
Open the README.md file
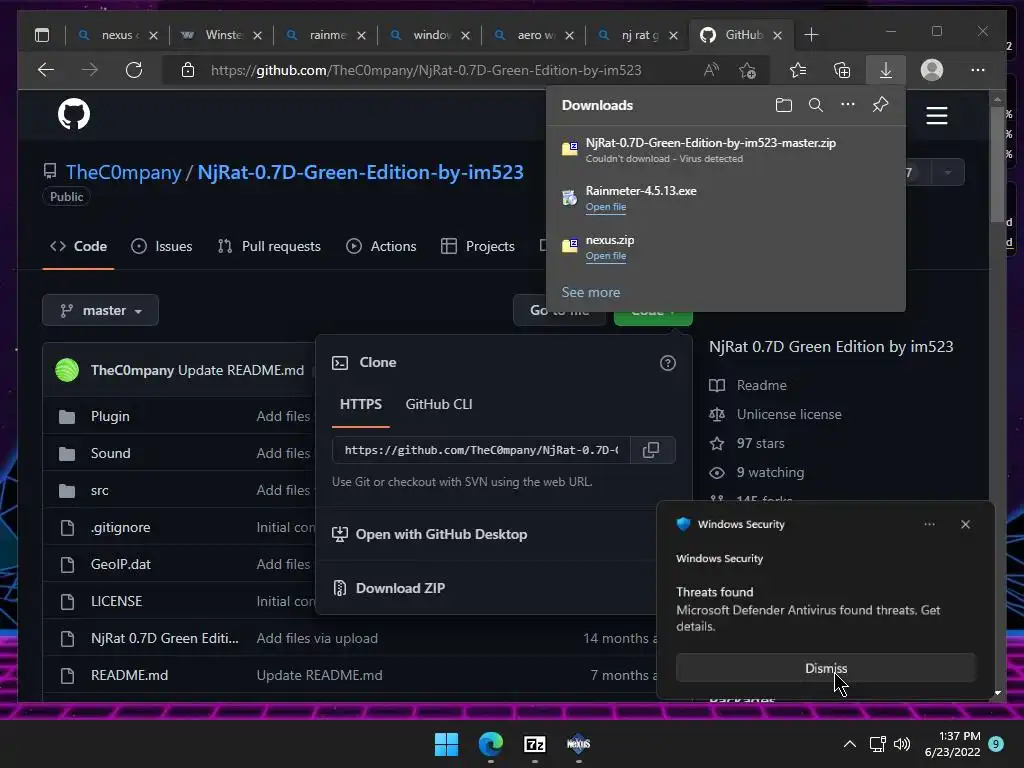click(x=129, y=675)
